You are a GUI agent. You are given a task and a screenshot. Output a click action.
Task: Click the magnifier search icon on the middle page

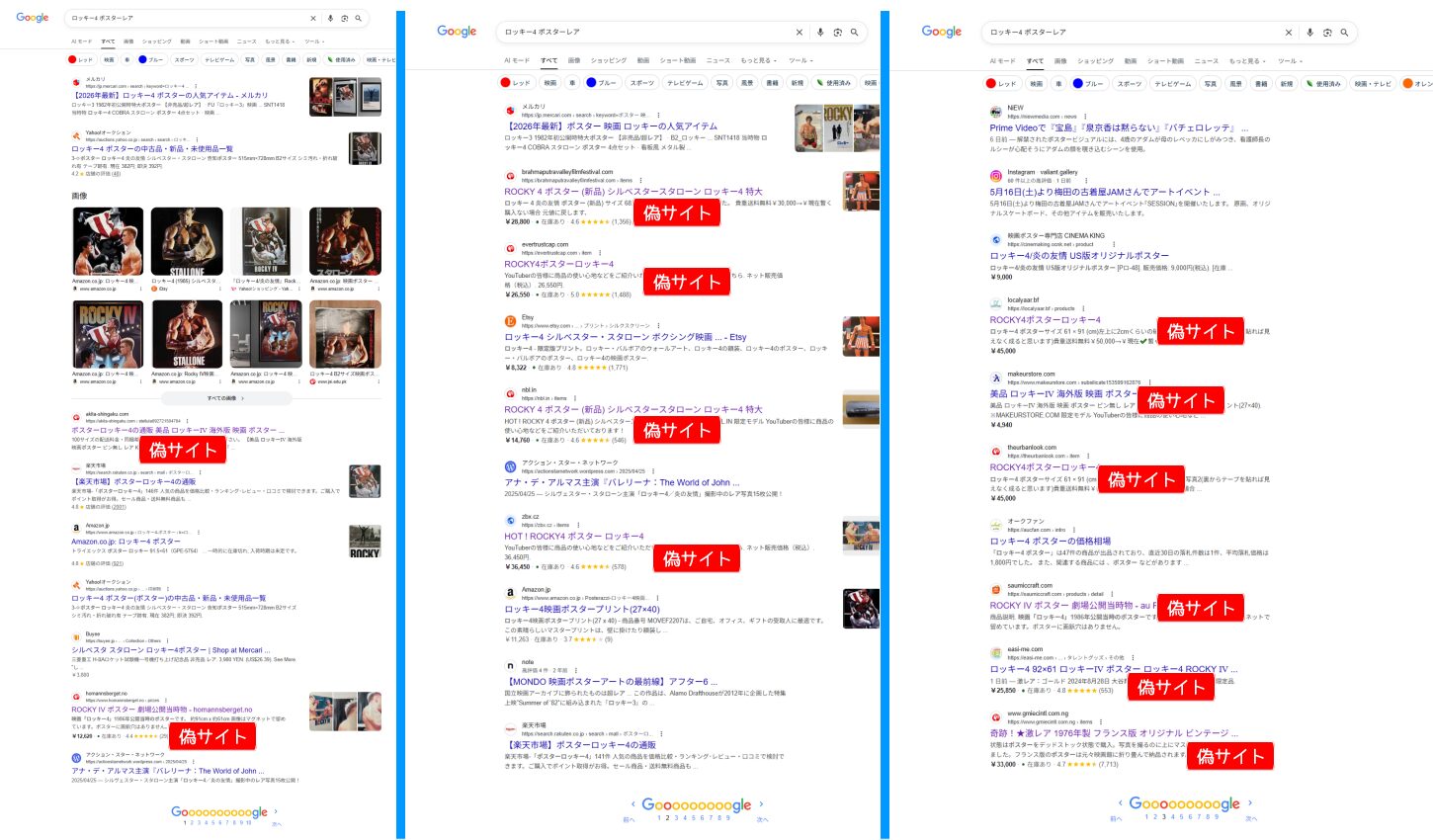854,32
